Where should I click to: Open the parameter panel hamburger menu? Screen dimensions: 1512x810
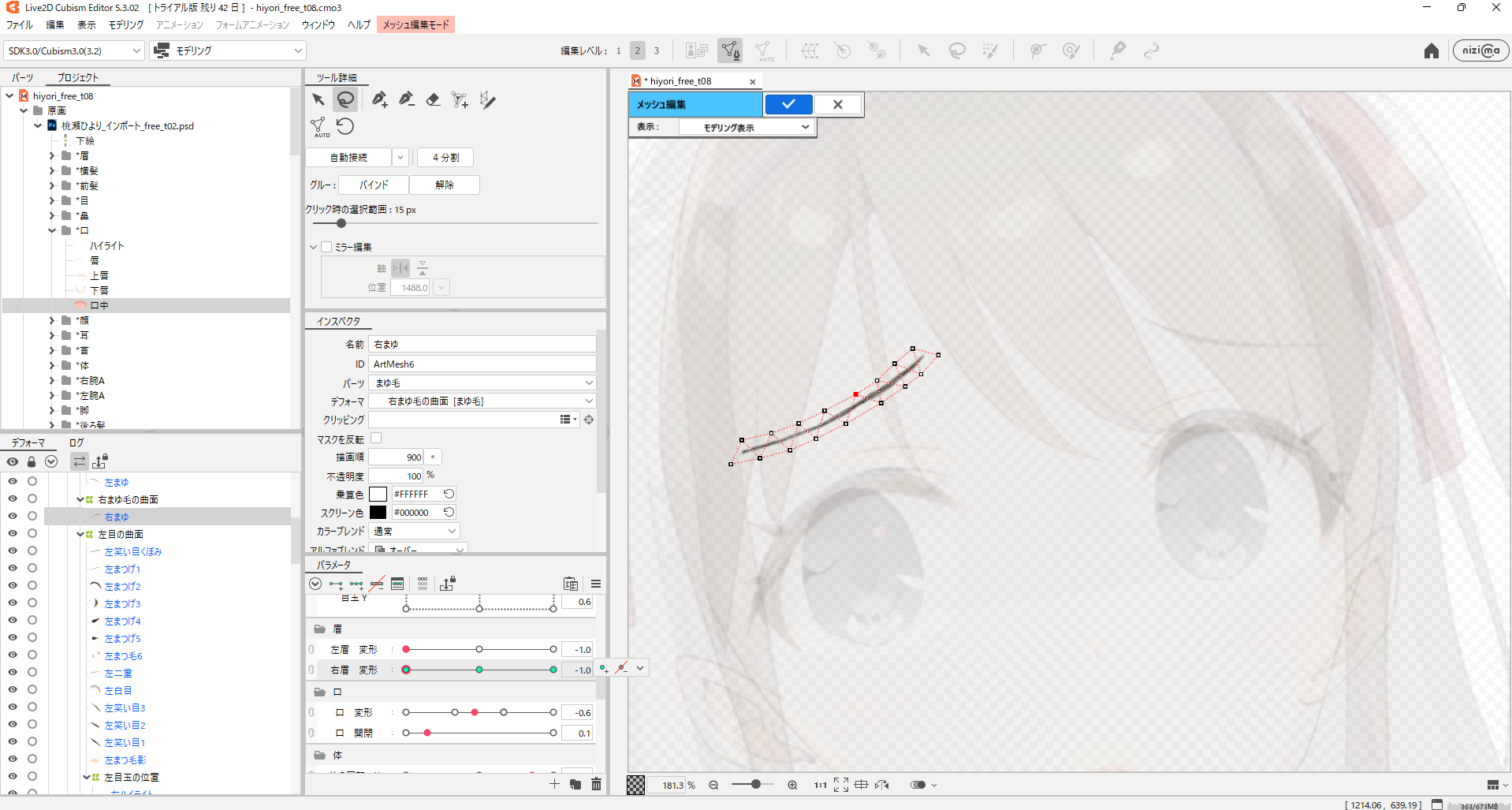click(x=596, y=584)
